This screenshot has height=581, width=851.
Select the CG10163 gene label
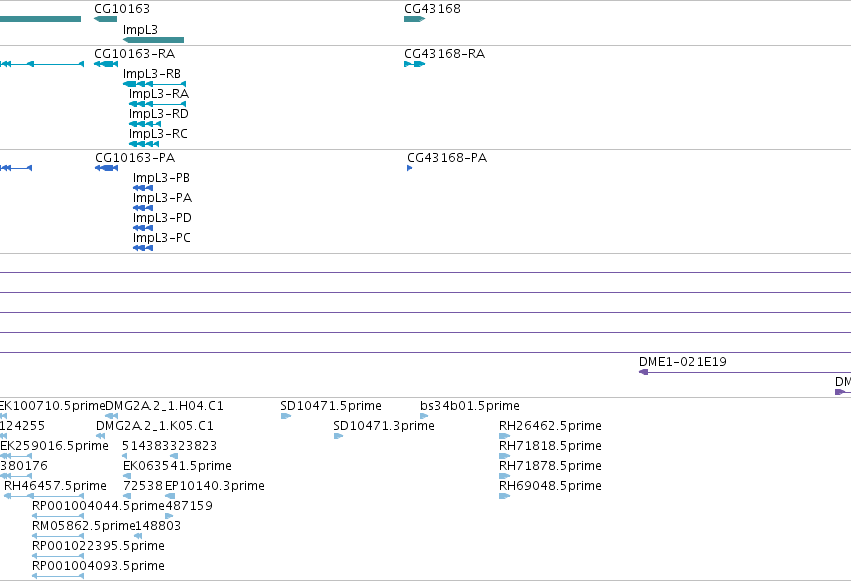click(122, 9)
